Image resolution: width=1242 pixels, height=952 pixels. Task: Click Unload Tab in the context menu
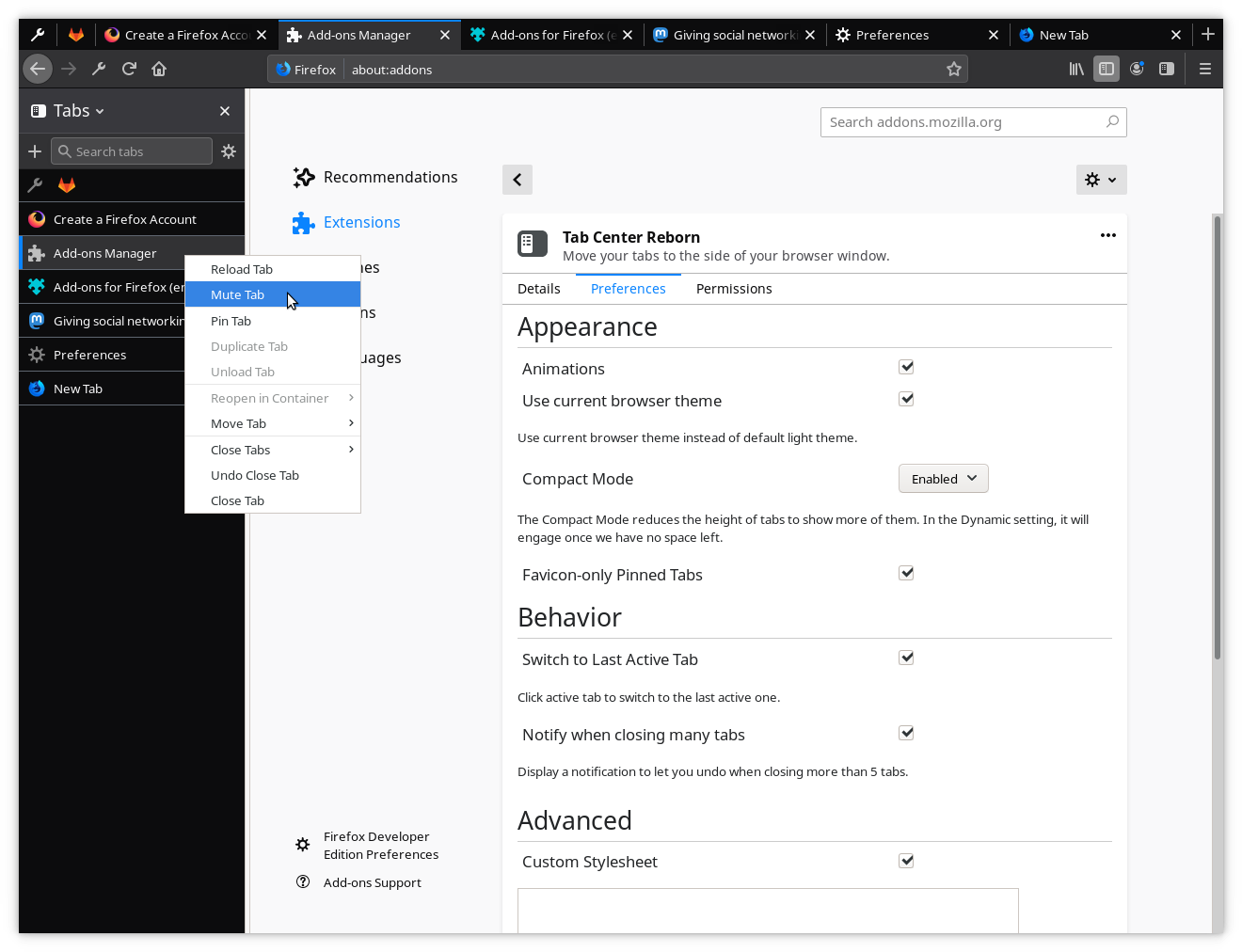(273, 372)
